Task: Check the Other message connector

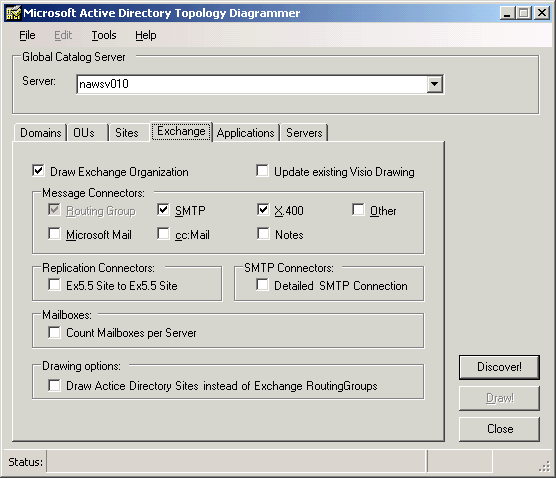Action: [358, 210]
